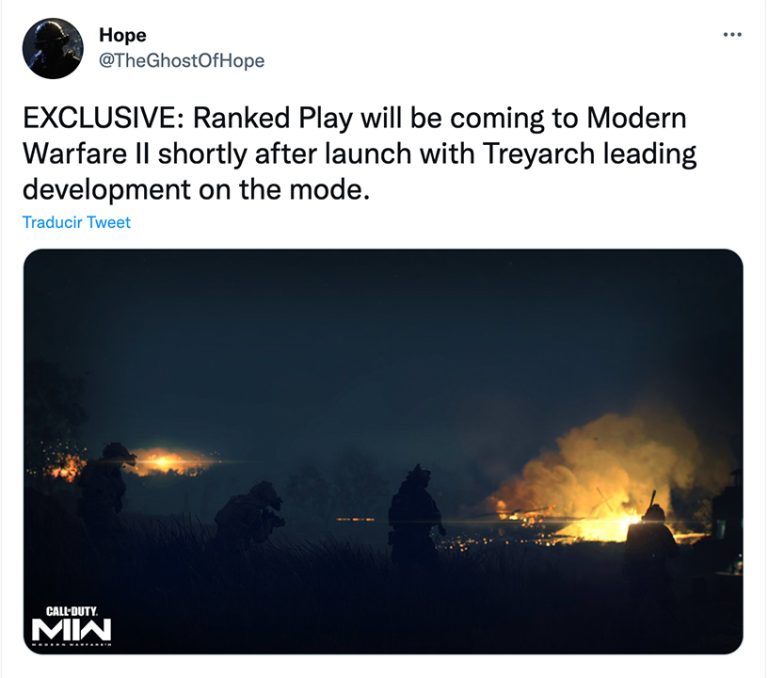Click the orange flare glow on the left of the image

point(164,462)
